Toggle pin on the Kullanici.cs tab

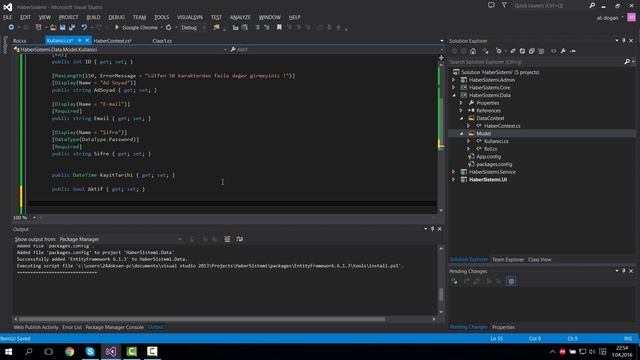click(80, 40)
